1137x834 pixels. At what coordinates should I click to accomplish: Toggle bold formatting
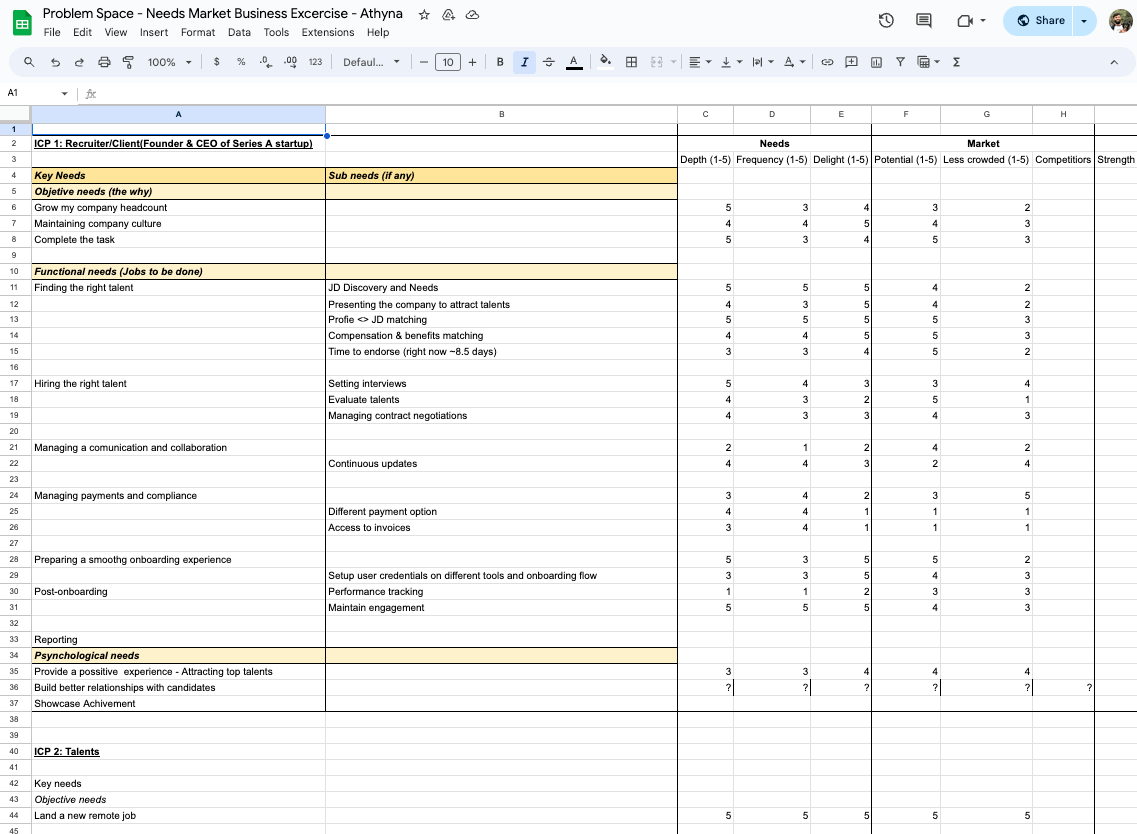500,62
